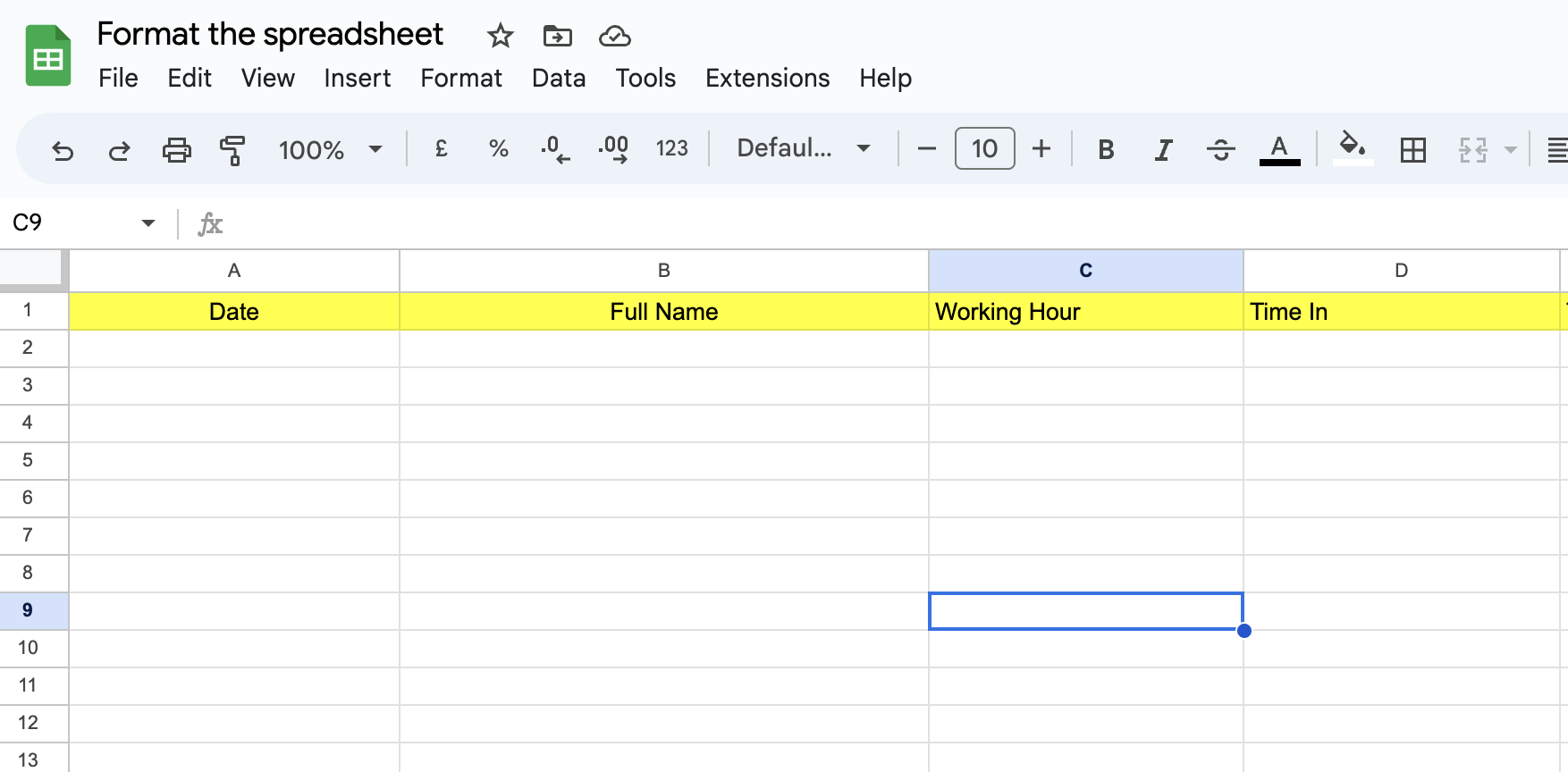This screenshot has width=1568, height=772.
Task: Open the horizontal align menu
Action: 1557,149
